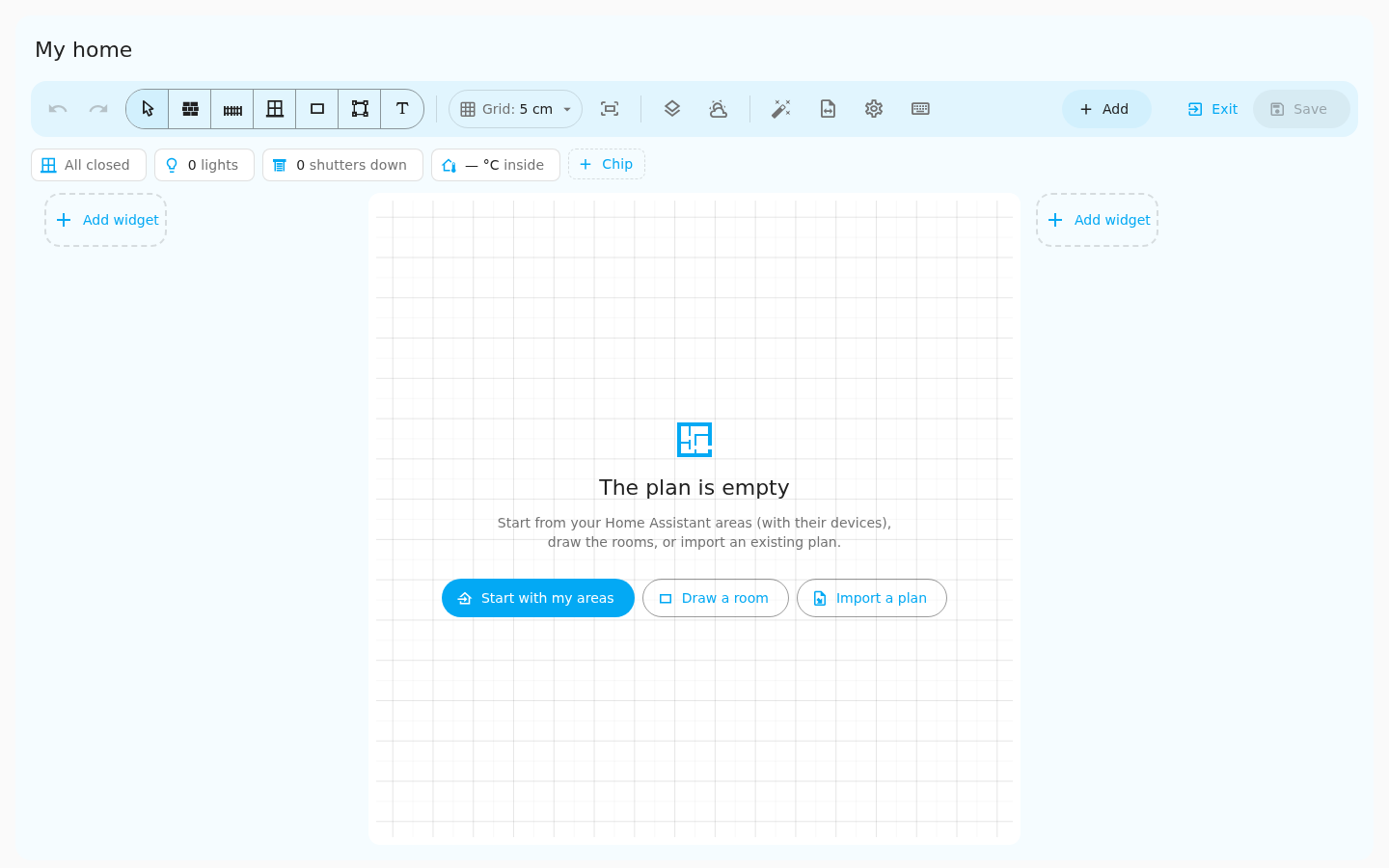The height and width of the screenshot is (868, 1389).
Task: Click the Draw a room button
Action: [x=716, y=598]
